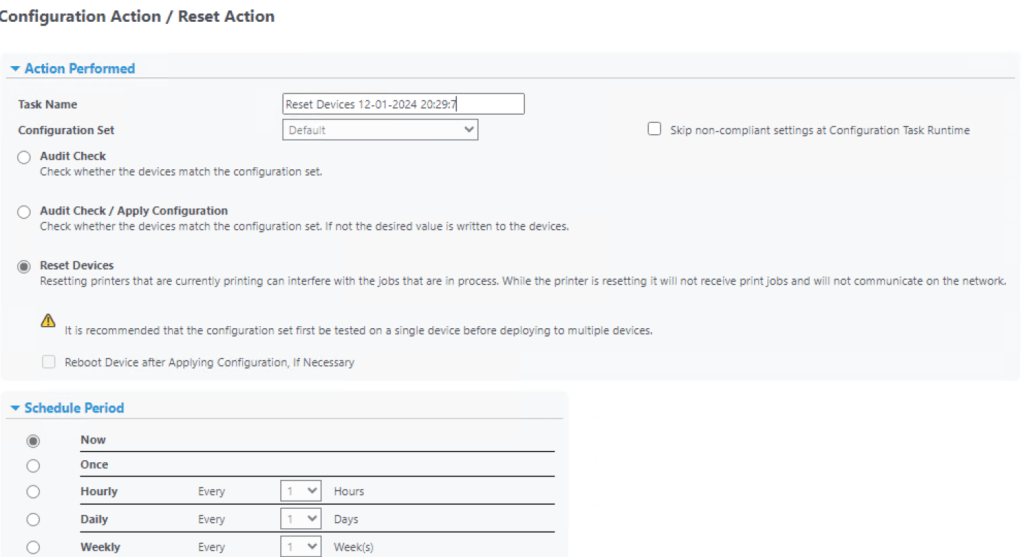Select the Hourly schedule radio button
Screen dimensions: 1023x557
coord(33,492)
